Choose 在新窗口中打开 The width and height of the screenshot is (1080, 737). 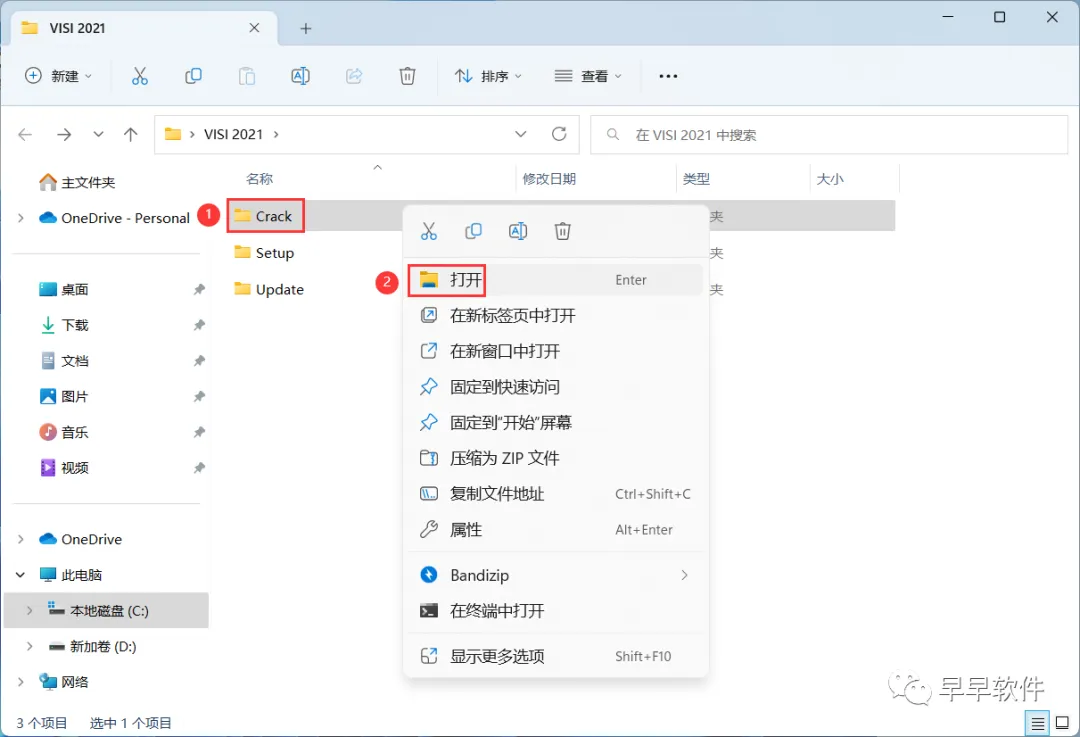click(555, 351)
